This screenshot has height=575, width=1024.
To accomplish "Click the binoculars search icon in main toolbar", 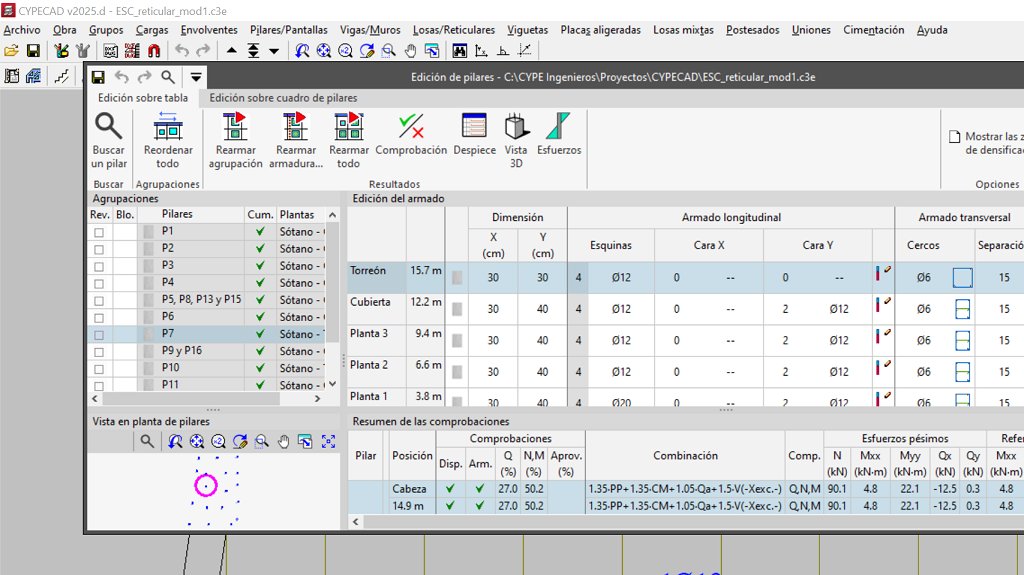I will point(460,51).
